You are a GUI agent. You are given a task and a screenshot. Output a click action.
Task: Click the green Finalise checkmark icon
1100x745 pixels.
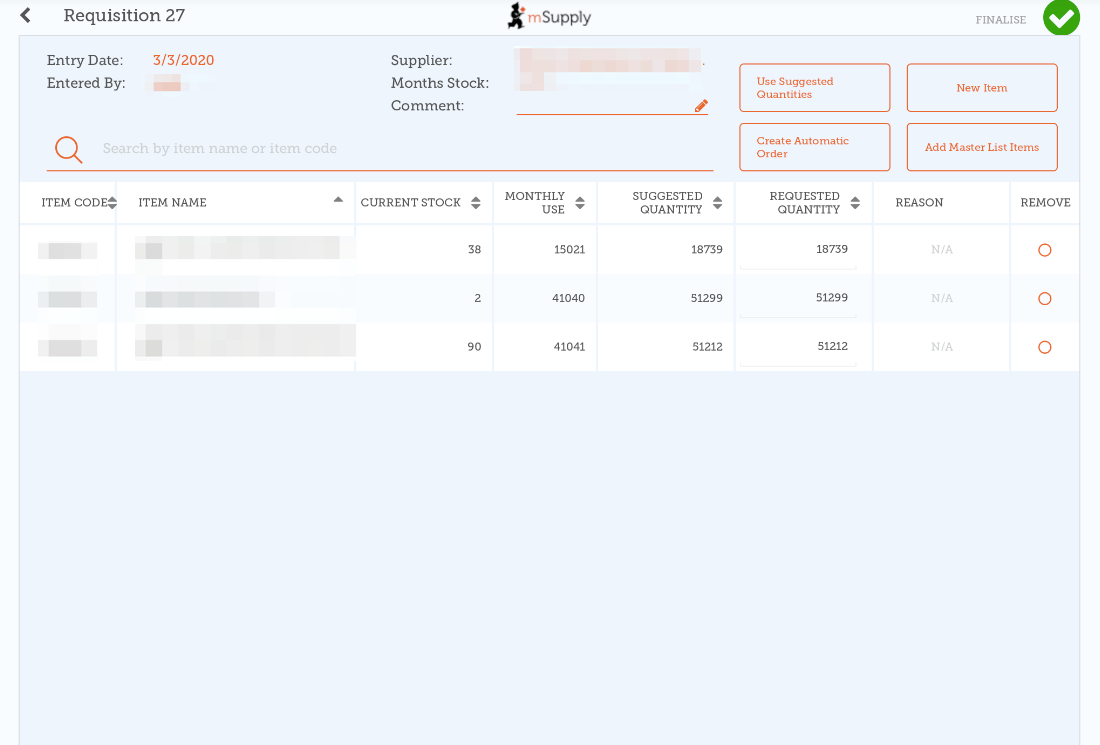tap(1061, 17)
